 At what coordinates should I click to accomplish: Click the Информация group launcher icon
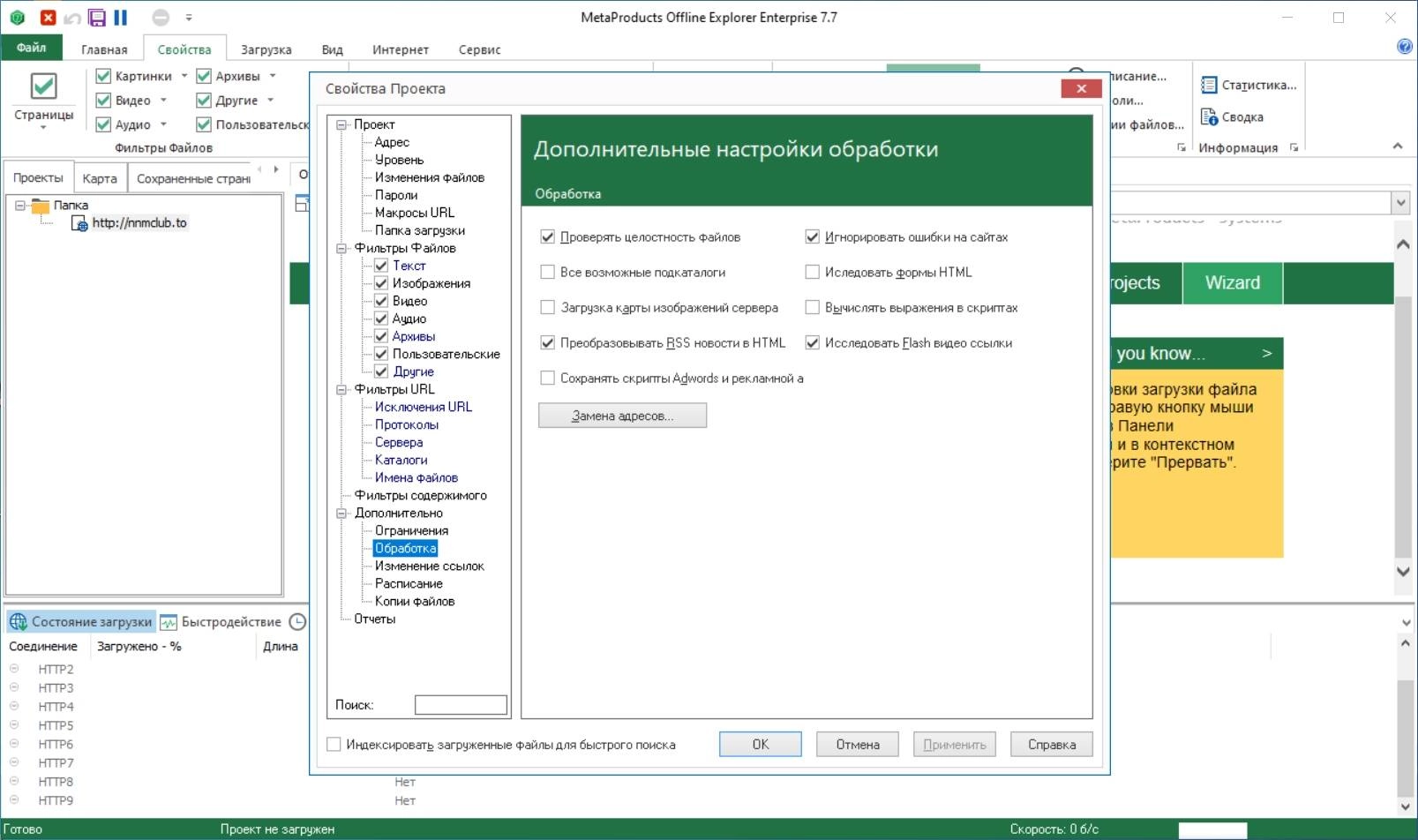point(1294,148)
